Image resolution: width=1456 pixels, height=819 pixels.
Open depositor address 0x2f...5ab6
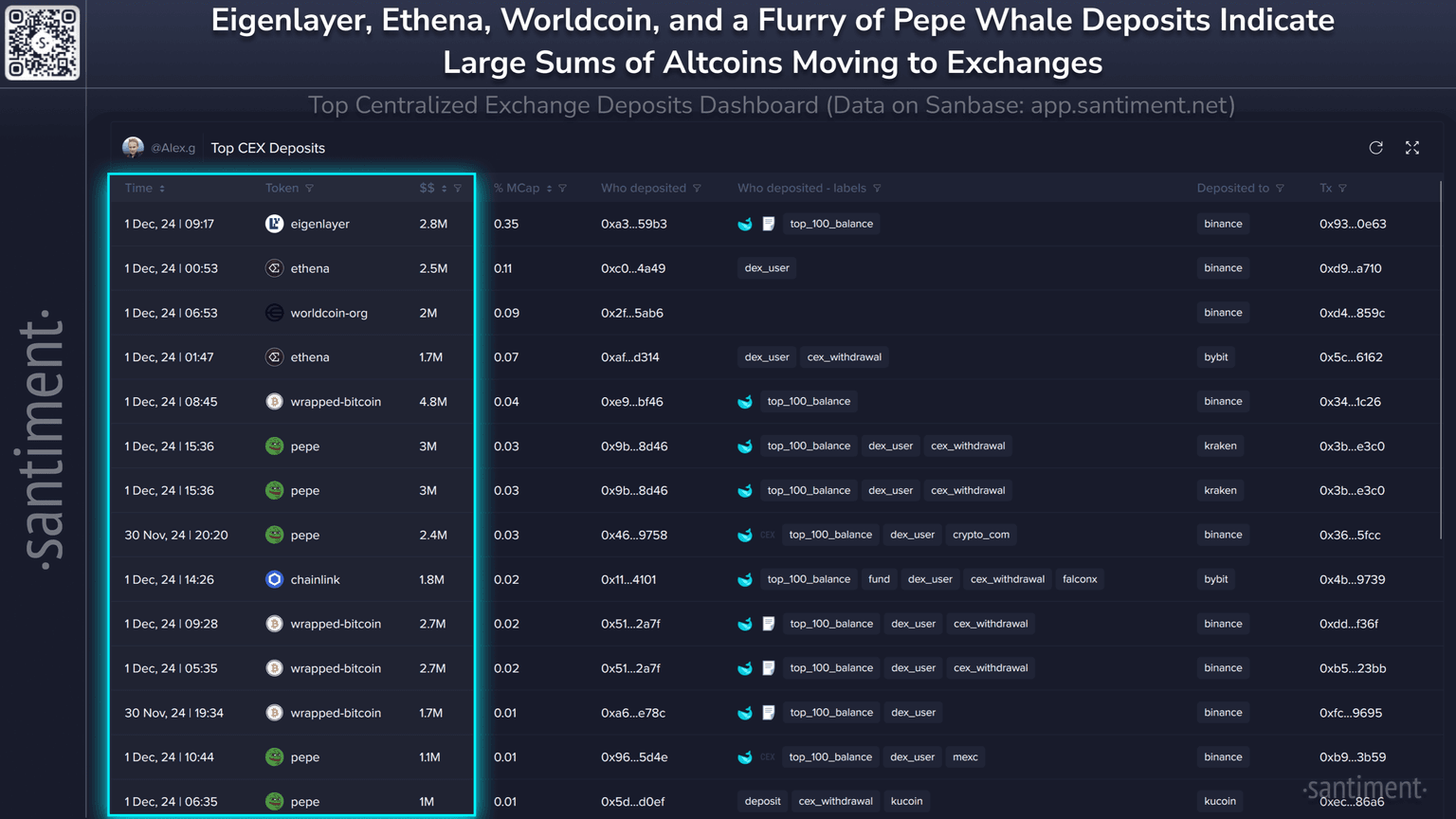631,313
